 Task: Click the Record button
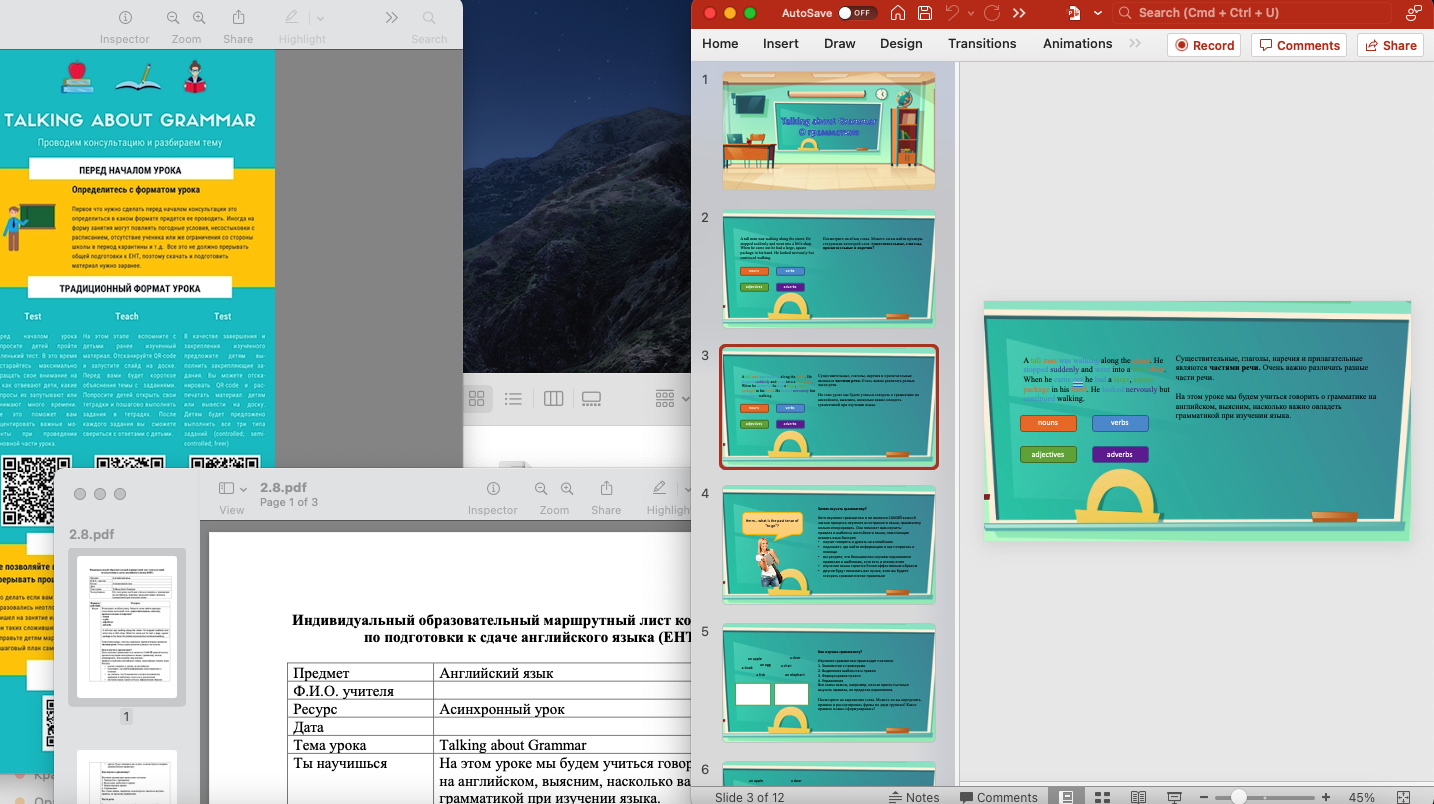pyautogui.click(x=1204, y=45)
